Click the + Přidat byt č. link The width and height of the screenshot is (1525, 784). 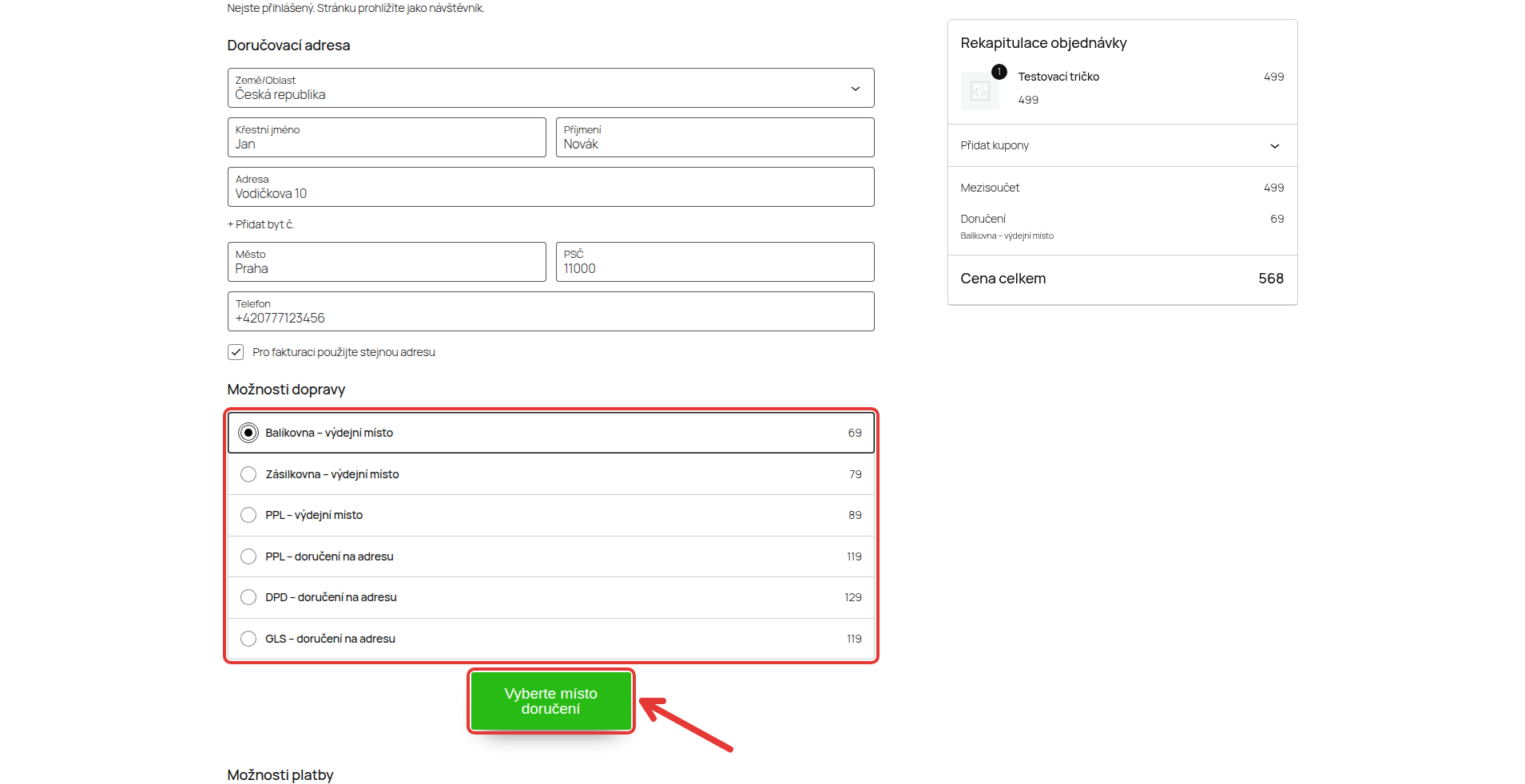(260, 224)
